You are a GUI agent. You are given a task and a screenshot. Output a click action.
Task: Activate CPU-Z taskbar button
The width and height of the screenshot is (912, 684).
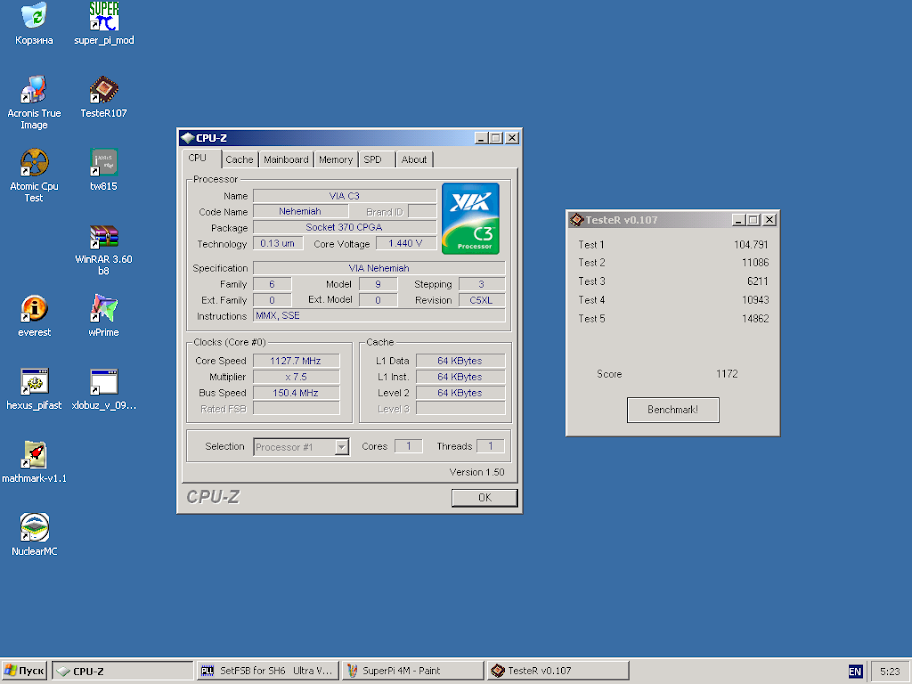pos(122,671)
